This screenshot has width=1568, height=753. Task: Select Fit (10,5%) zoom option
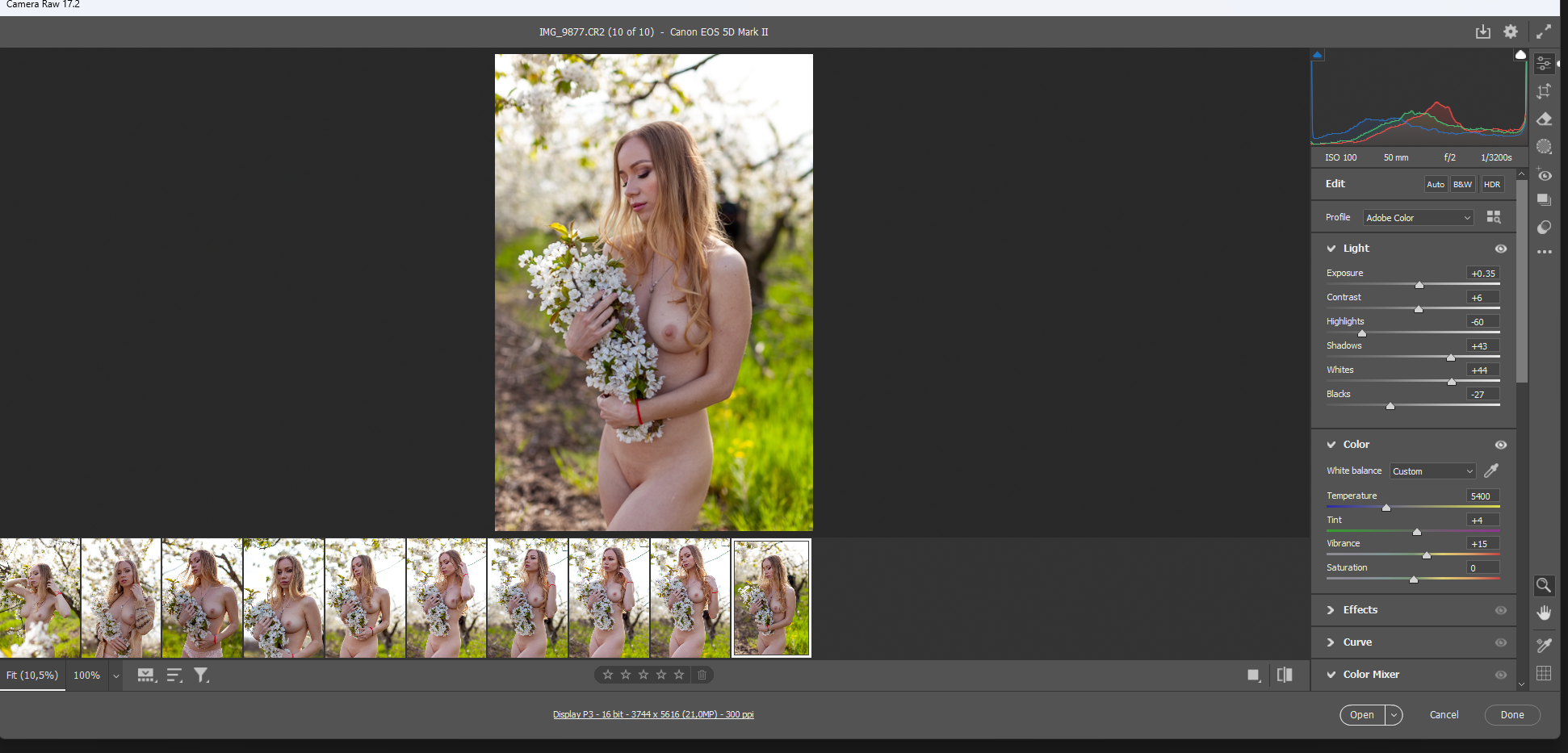coord(32,676)
